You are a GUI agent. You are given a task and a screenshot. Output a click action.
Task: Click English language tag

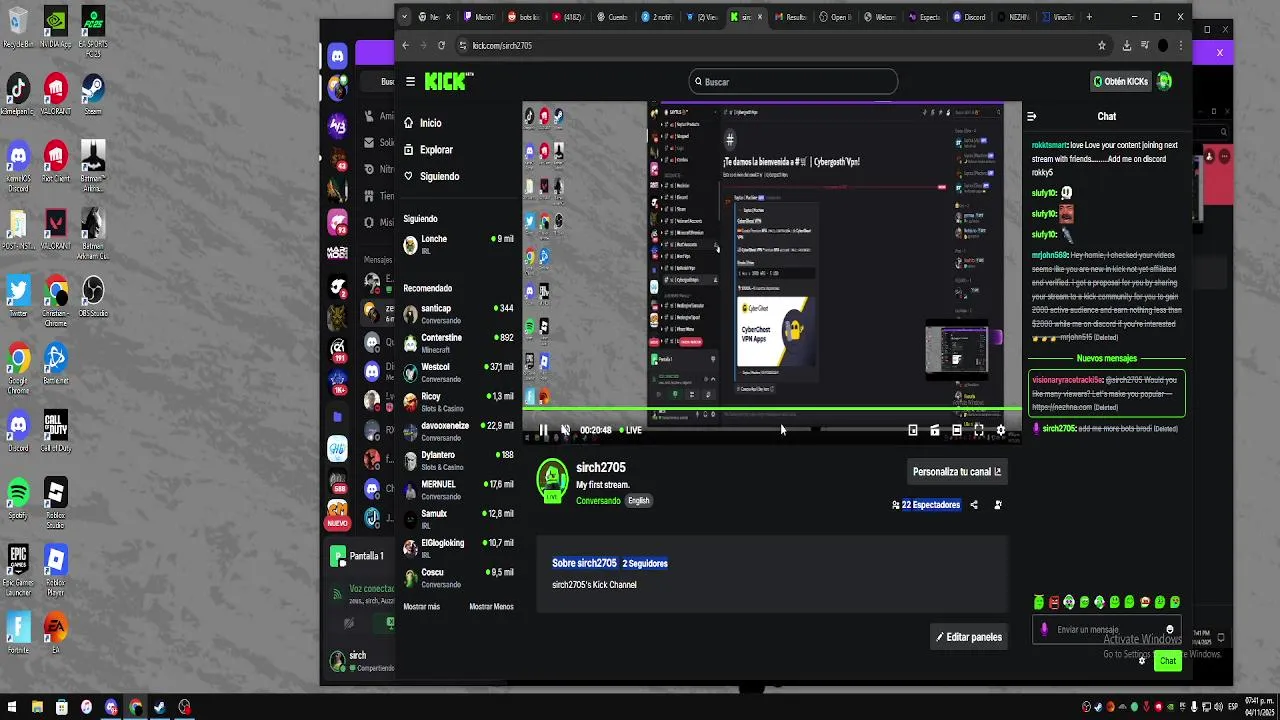point(639,501)
